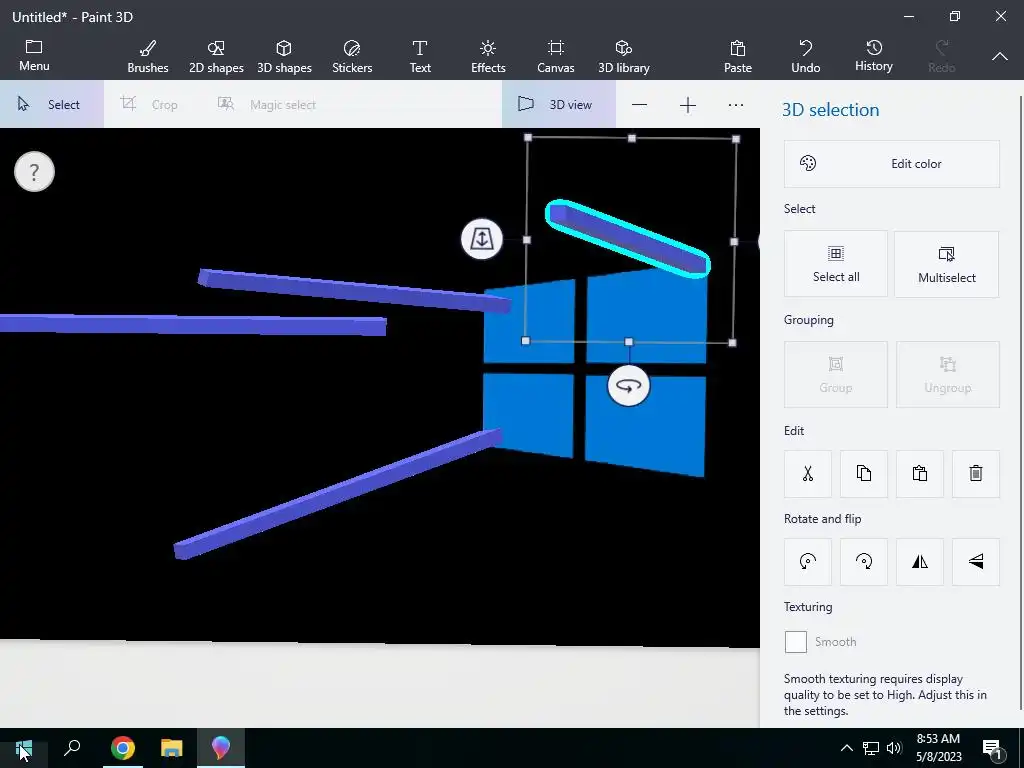Image resolution: width=1024 pixels, height=768 pixels.
Task: Open the more options ellipsis menu
Action: pyautogui.click(x=736, y=105)
